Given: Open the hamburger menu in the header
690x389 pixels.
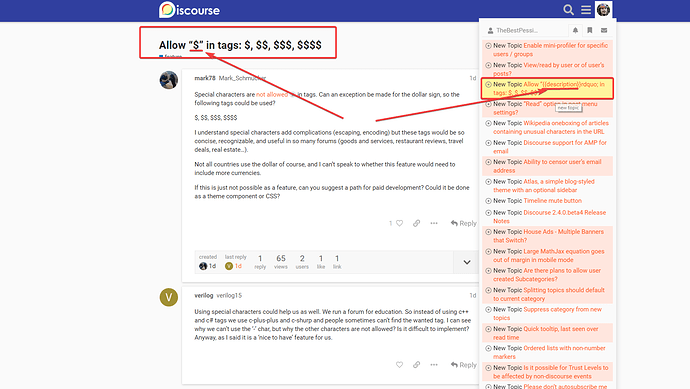Looking at the screenshot, I should point(586,10).
